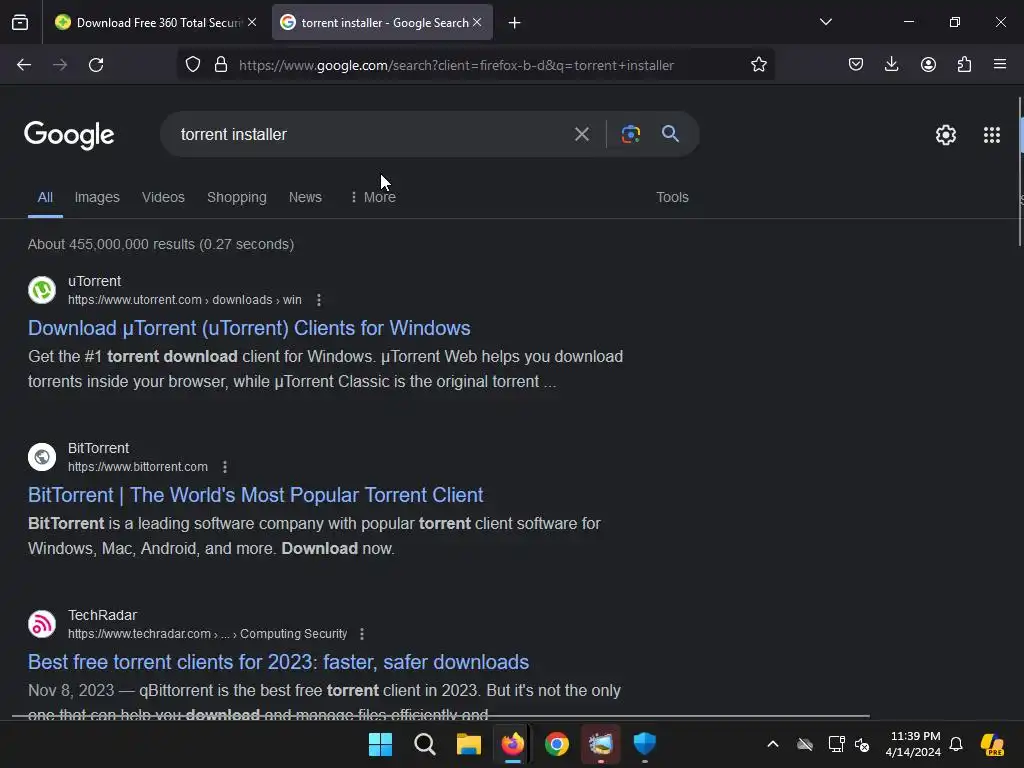Click the BitTorrent site favicon
Screen dimensions: 1024x768
[42, 457]
